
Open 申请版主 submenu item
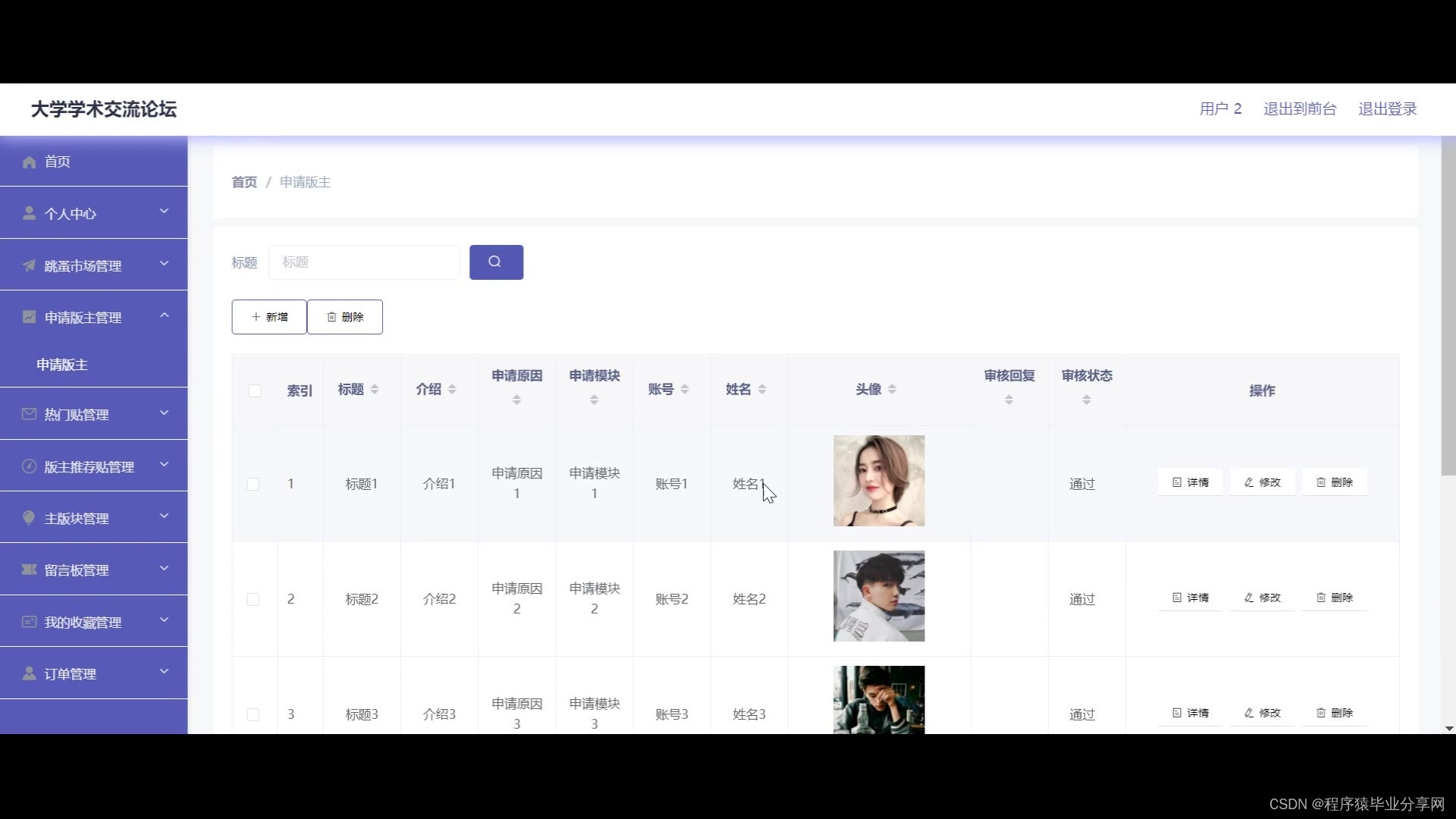pos(62,366)
